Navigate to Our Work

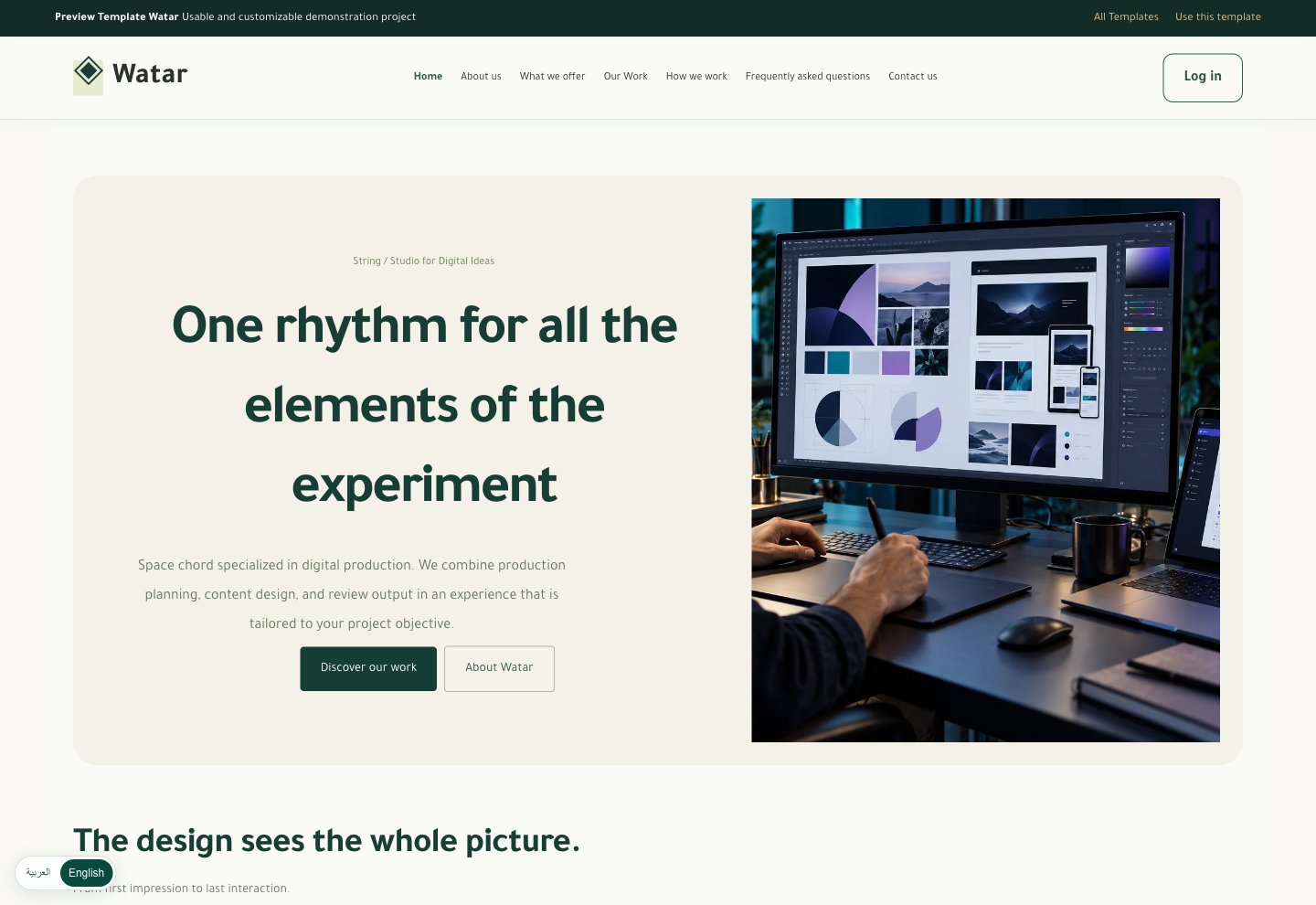[625, 77]
